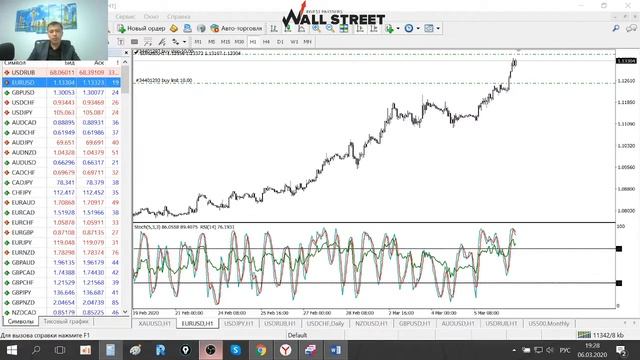Select the USDRUB row in Market Watch
The image size is (640, 360).
tap(61, 72)
